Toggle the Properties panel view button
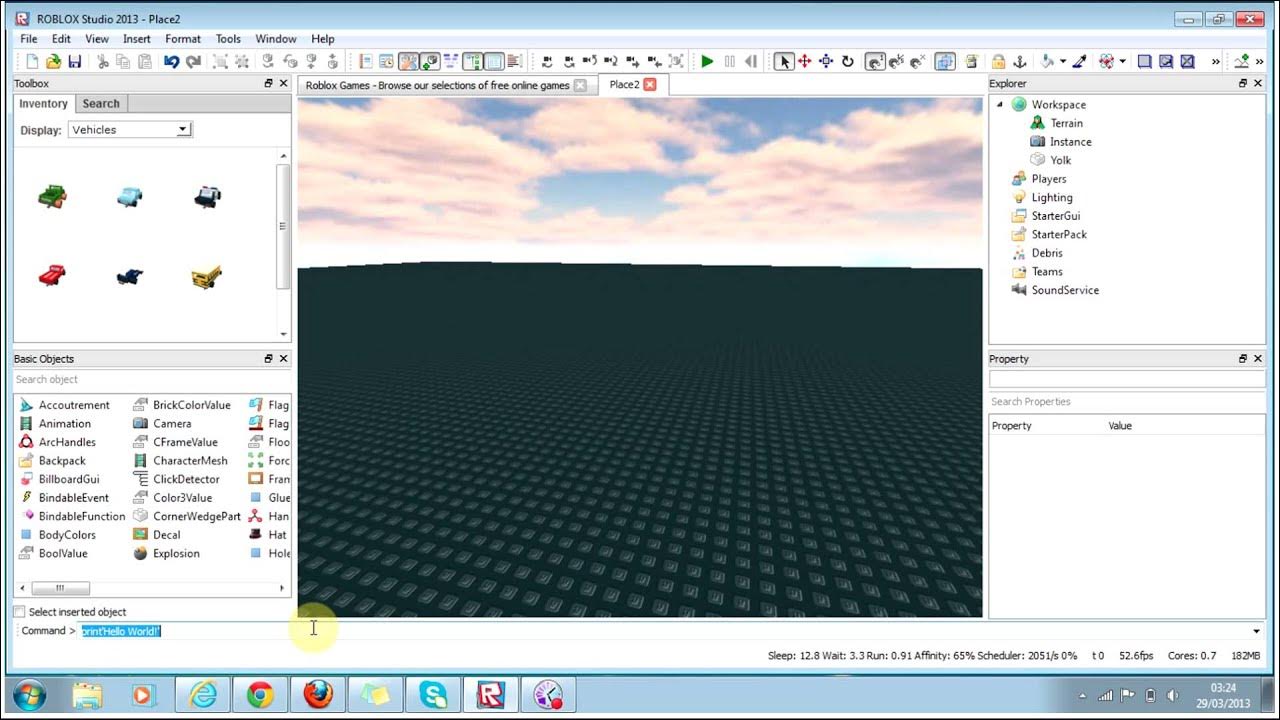The height and width of the screenshot is (720, 1280). (495, 61)
